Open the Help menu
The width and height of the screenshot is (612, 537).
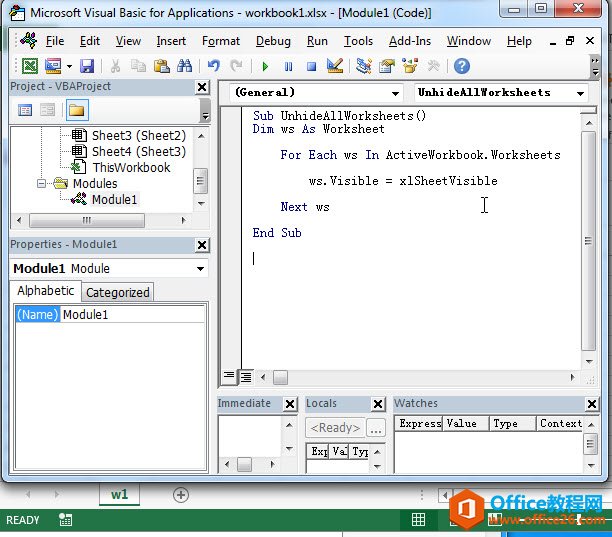click(519, 41)
